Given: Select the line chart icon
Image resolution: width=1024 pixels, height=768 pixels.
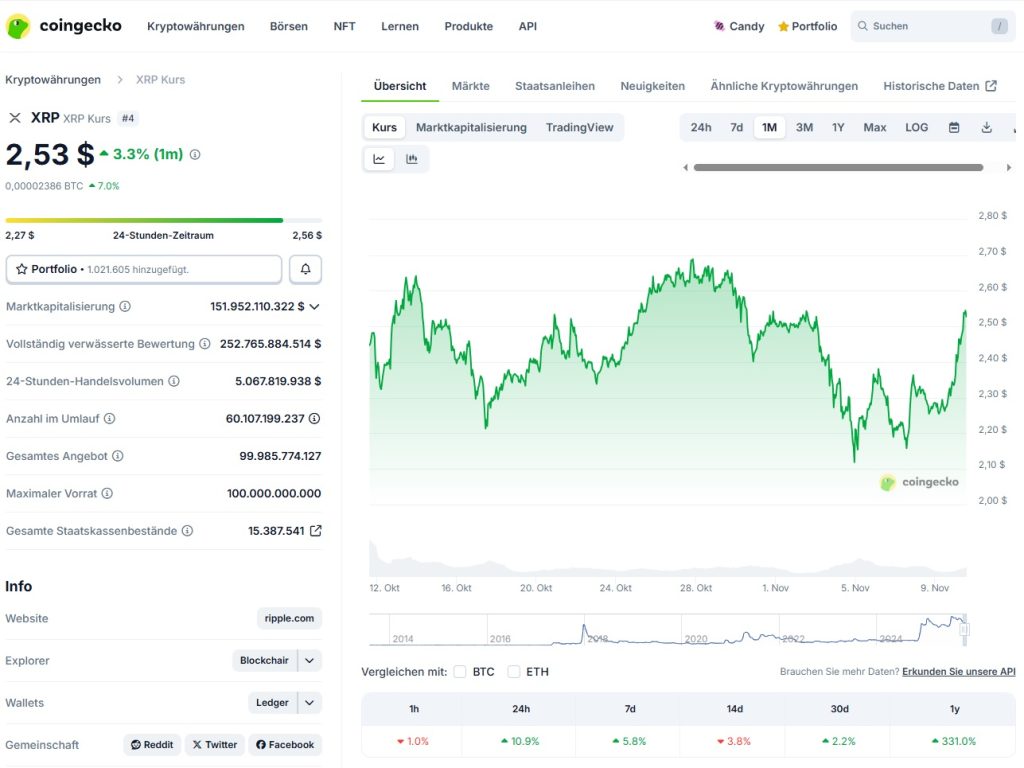Looking at the screenshot, I should pos(378,158).
